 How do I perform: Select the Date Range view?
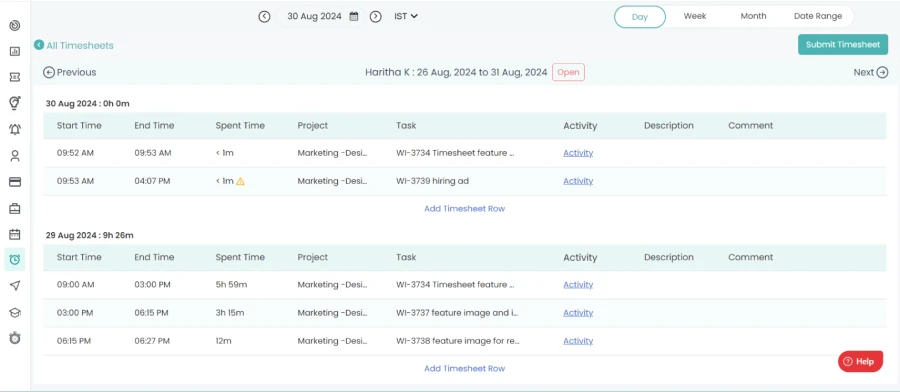[818, 16]
